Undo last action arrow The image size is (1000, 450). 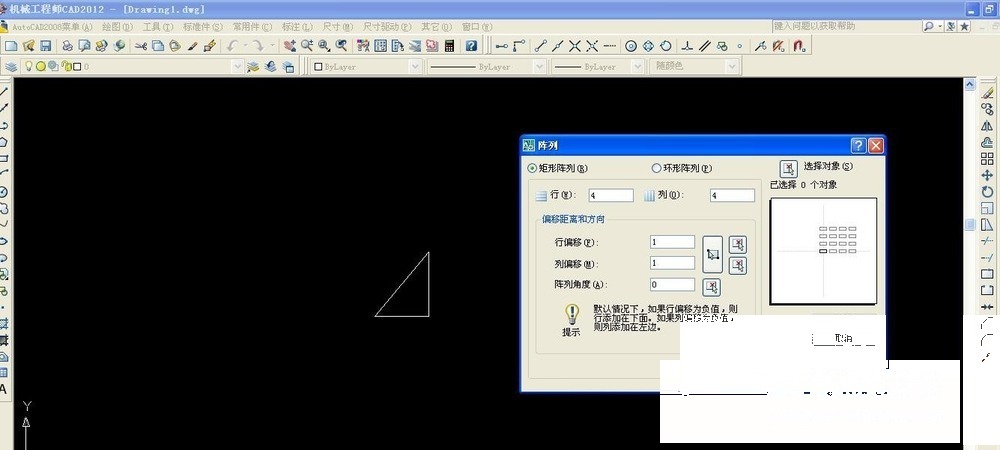232,46
